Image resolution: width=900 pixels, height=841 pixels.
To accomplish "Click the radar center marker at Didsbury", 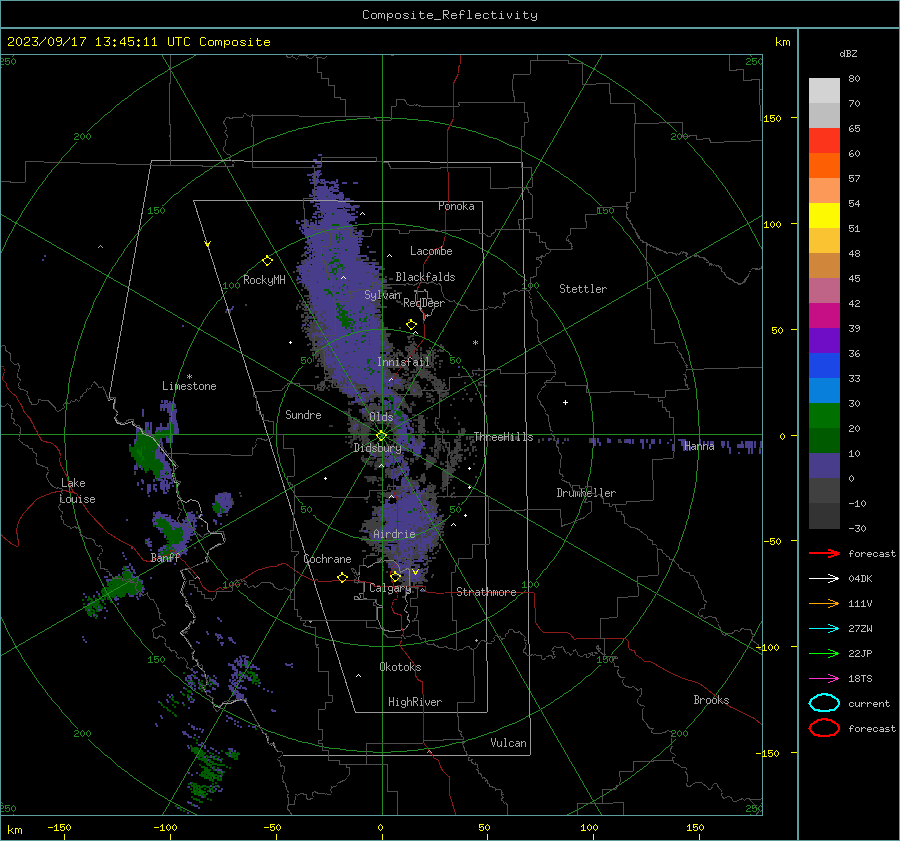I will tap(381, 436).
